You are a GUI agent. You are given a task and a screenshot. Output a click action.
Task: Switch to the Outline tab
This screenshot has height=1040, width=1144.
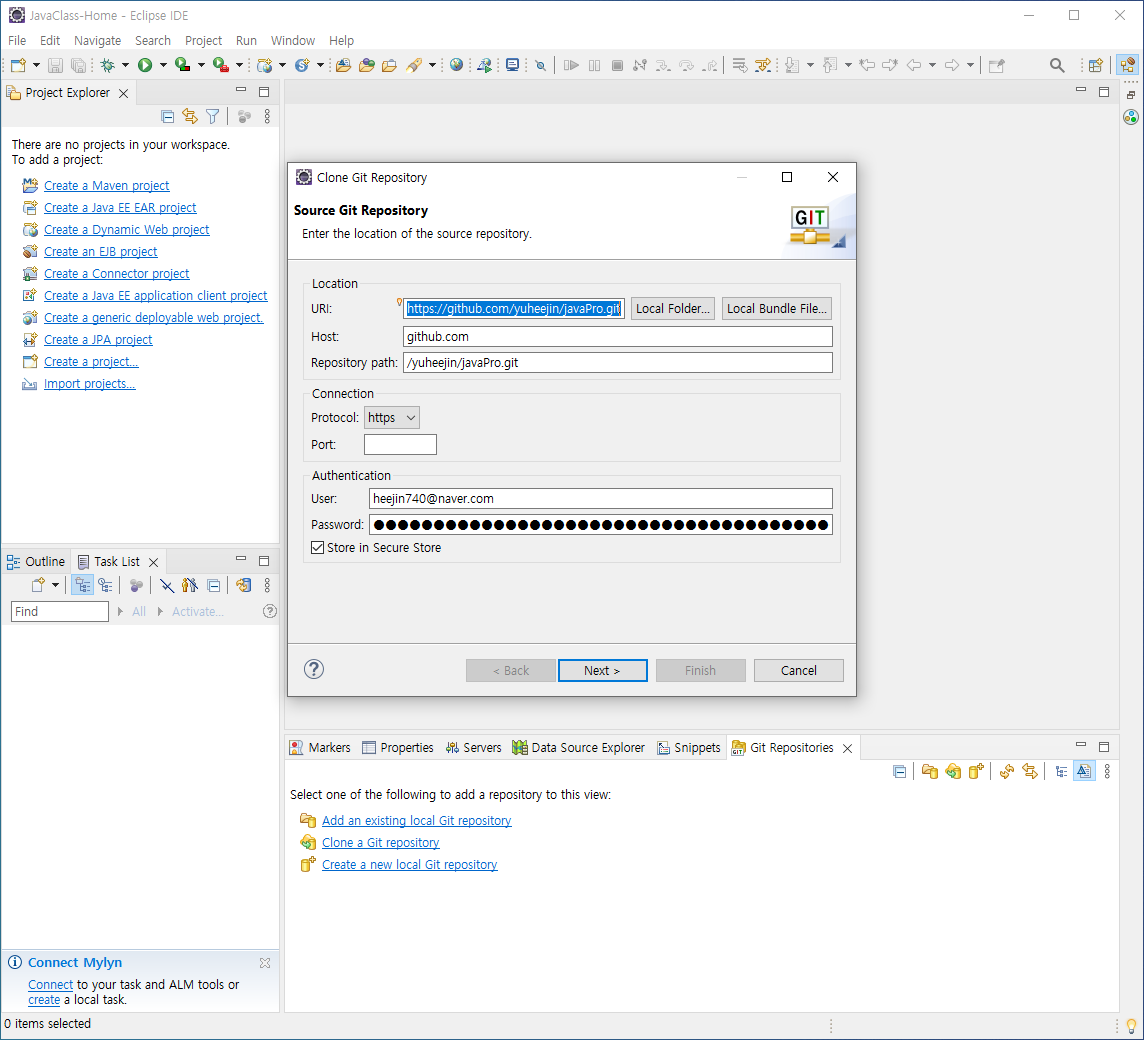point(36,562)
